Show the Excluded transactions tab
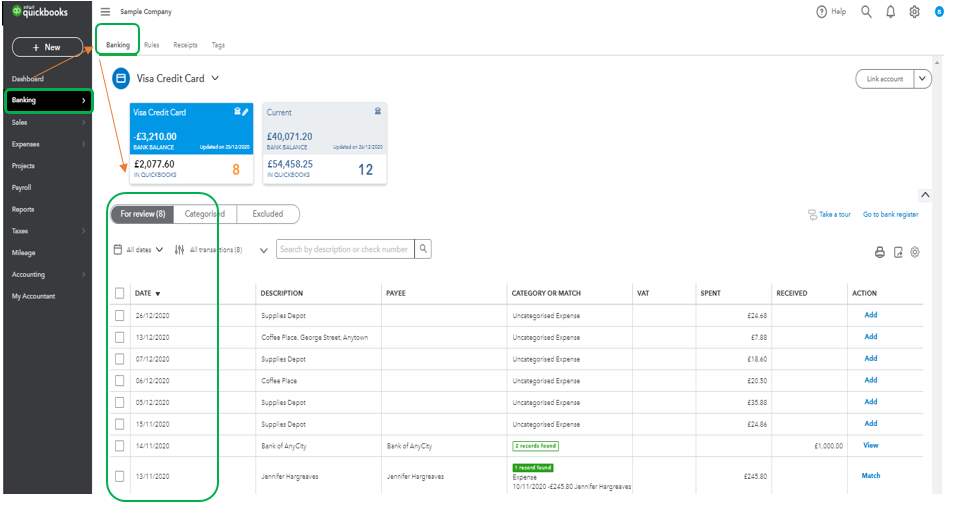Image resolution: width=955 pixels, height=505 pixels. coord(268,214)
